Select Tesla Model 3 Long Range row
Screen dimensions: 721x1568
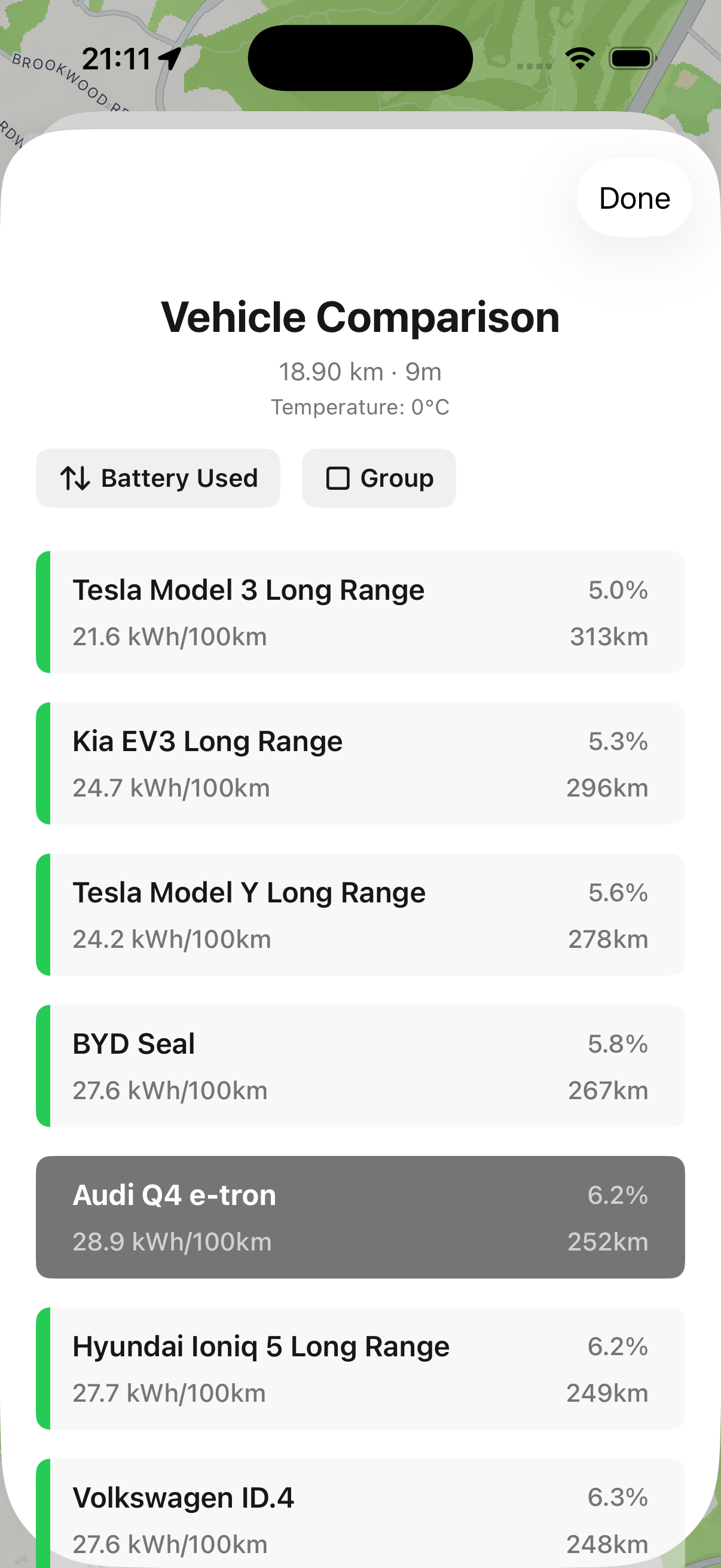click(360, 612)
